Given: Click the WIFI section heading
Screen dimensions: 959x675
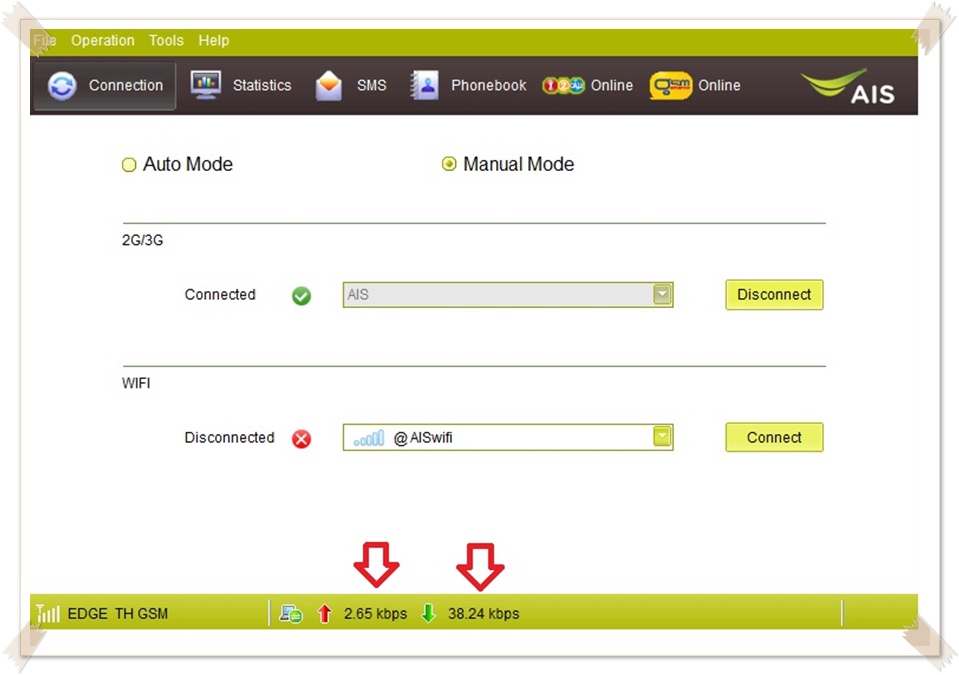Looking at the screenshot, I should [136, 383].
